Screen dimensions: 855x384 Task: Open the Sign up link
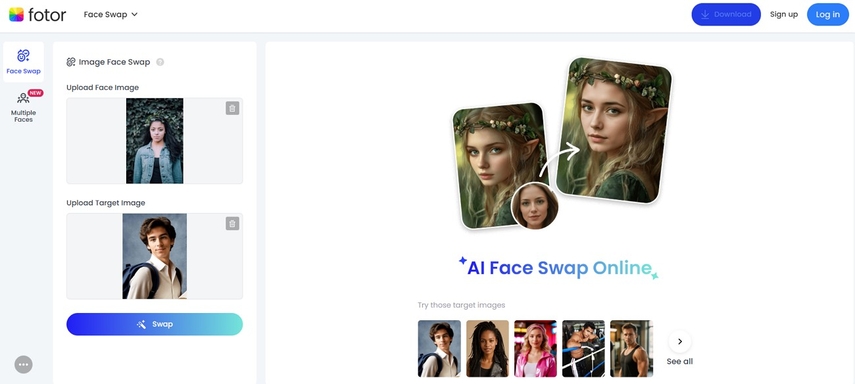tap(784, 15)
